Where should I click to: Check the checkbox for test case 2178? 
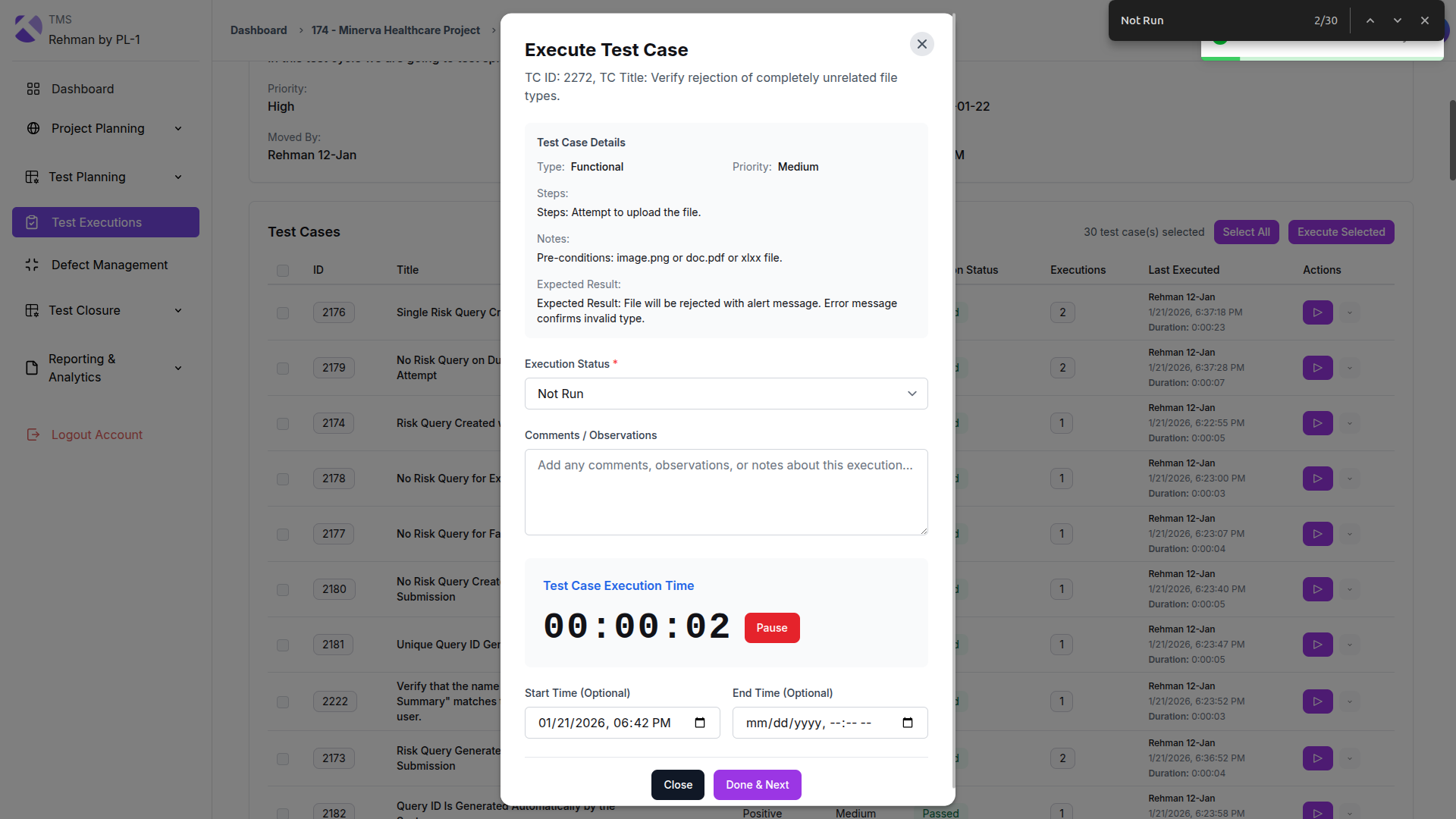click(283, 479)
